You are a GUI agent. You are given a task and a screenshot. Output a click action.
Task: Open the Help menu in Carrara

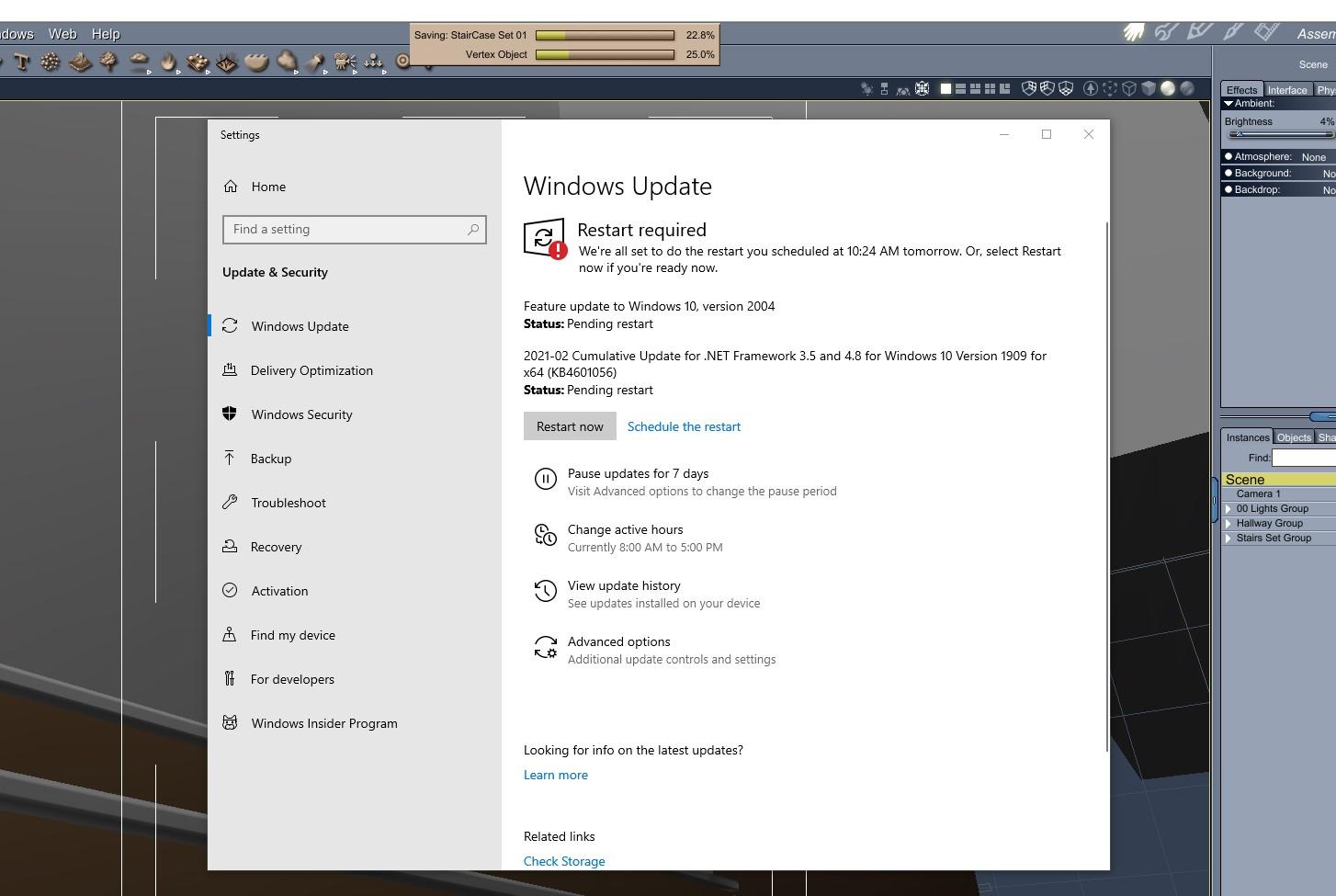106,34
